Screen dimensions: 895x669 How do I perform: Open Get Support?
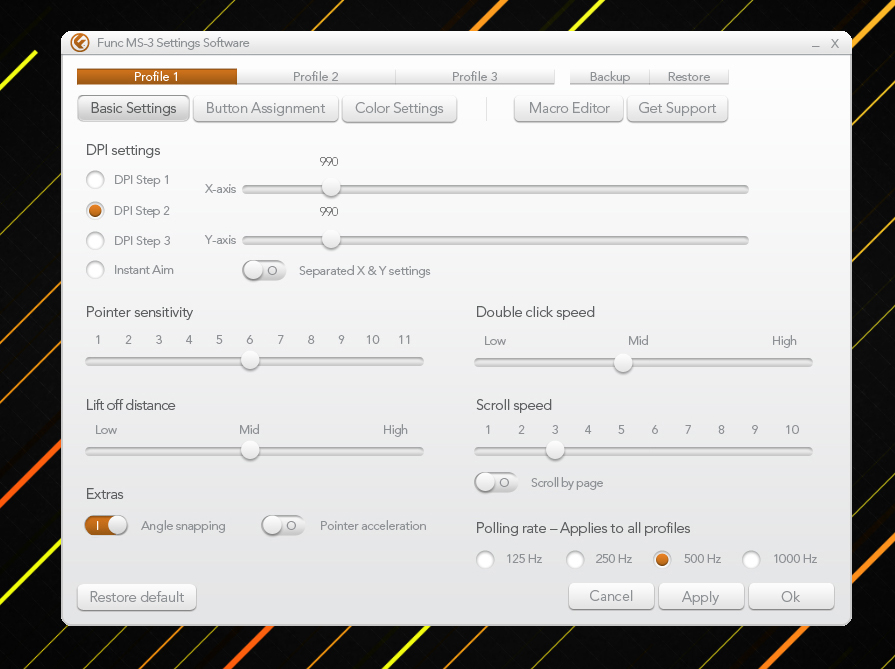[677, 108]
